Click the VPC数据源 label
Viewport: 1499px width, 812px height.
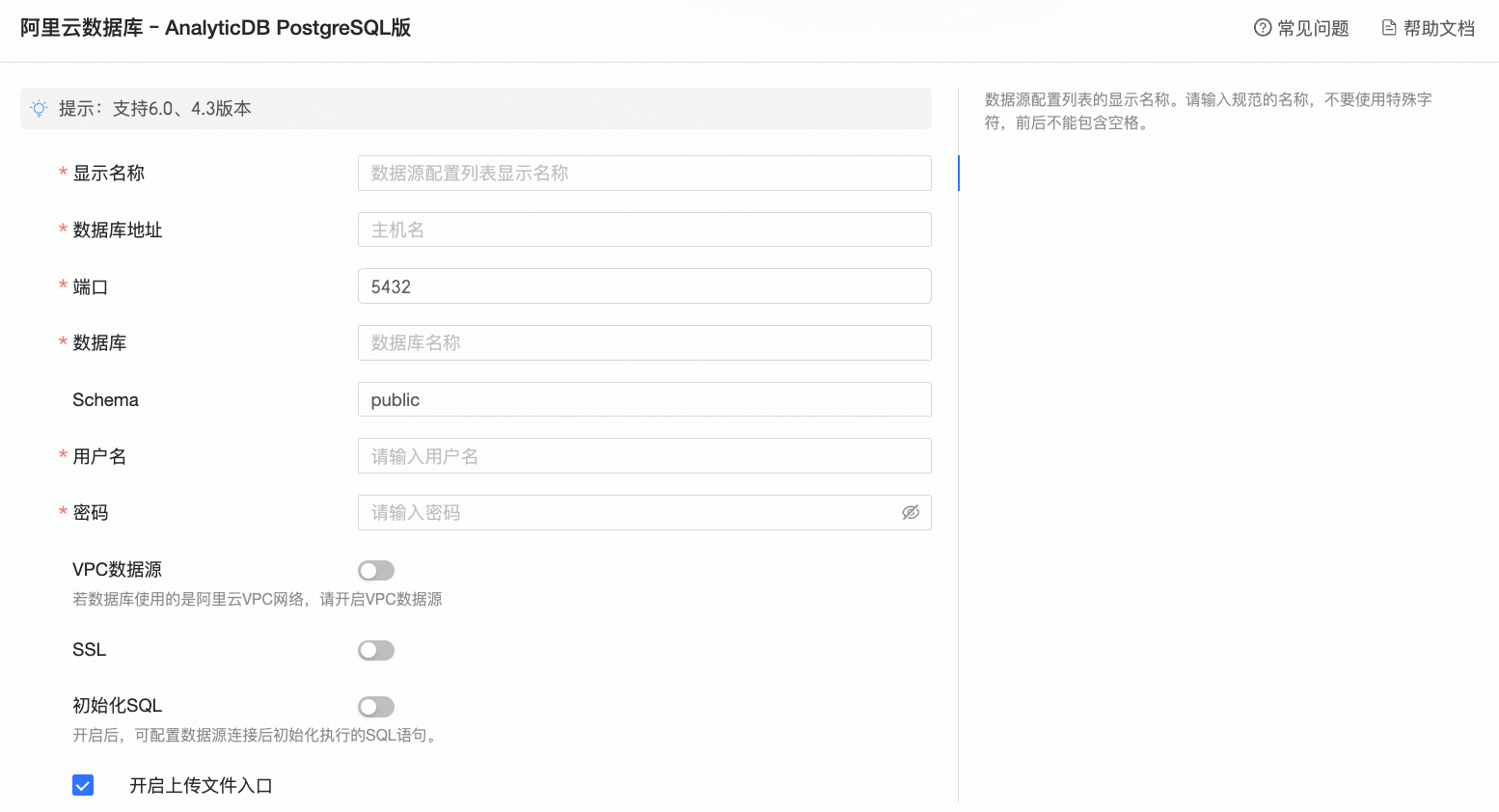pyautogui.click(x=117, y=569)
